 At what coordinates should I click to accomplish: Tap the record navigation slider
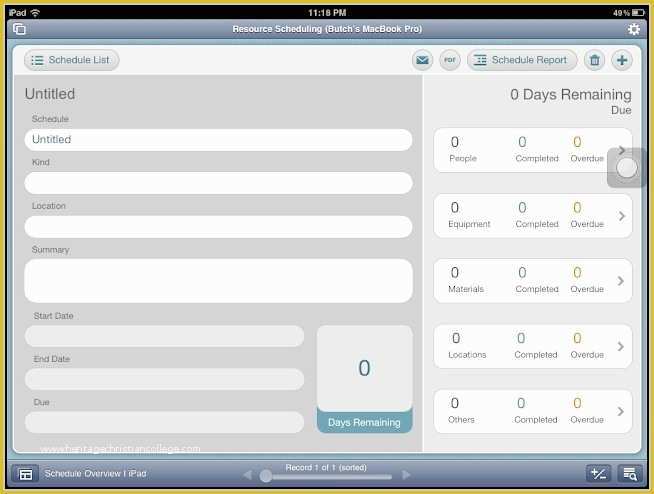pos(326,476)
